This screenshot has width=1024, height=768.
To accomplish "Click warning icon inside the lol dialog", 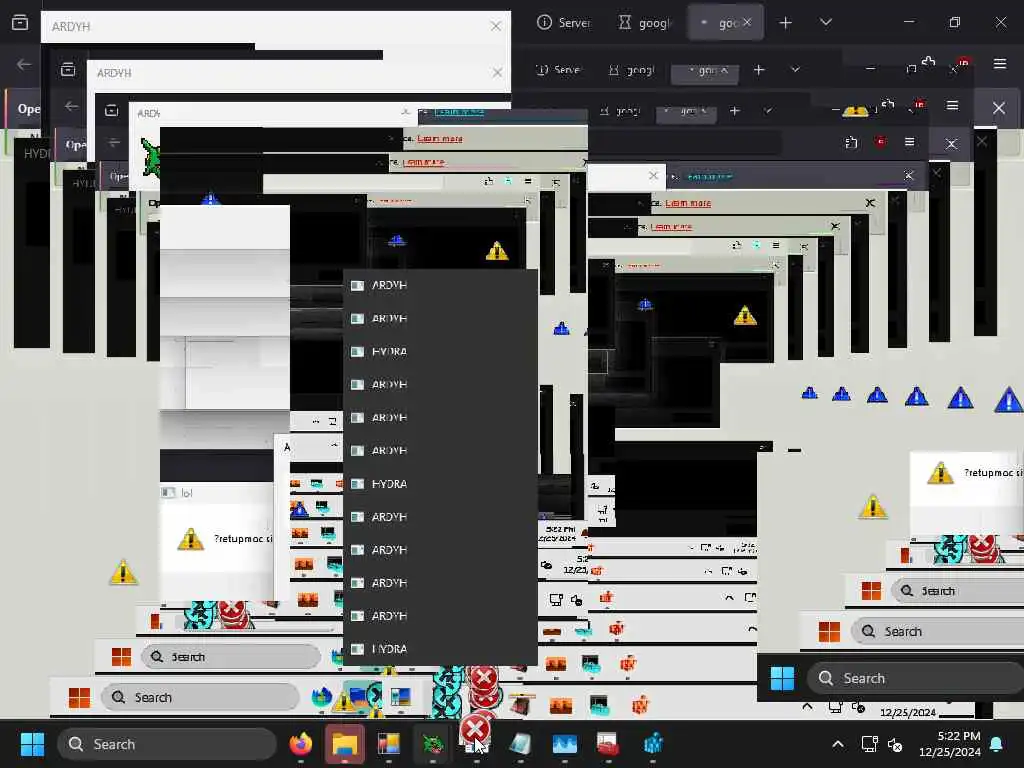I will (191, 539).
